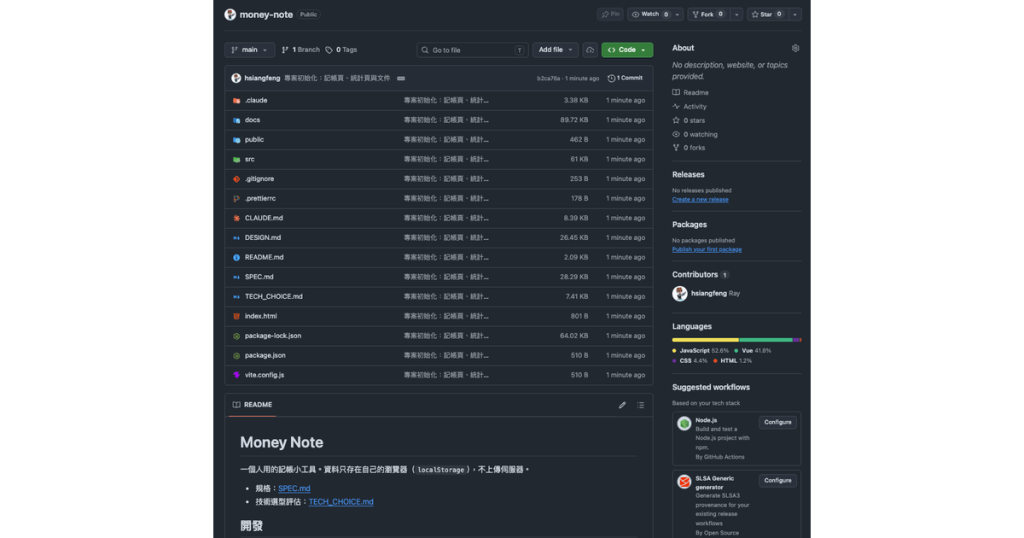This screenshot has width=1024, height=538.
Task: Click the src folder icon
Action: point(236,159)
